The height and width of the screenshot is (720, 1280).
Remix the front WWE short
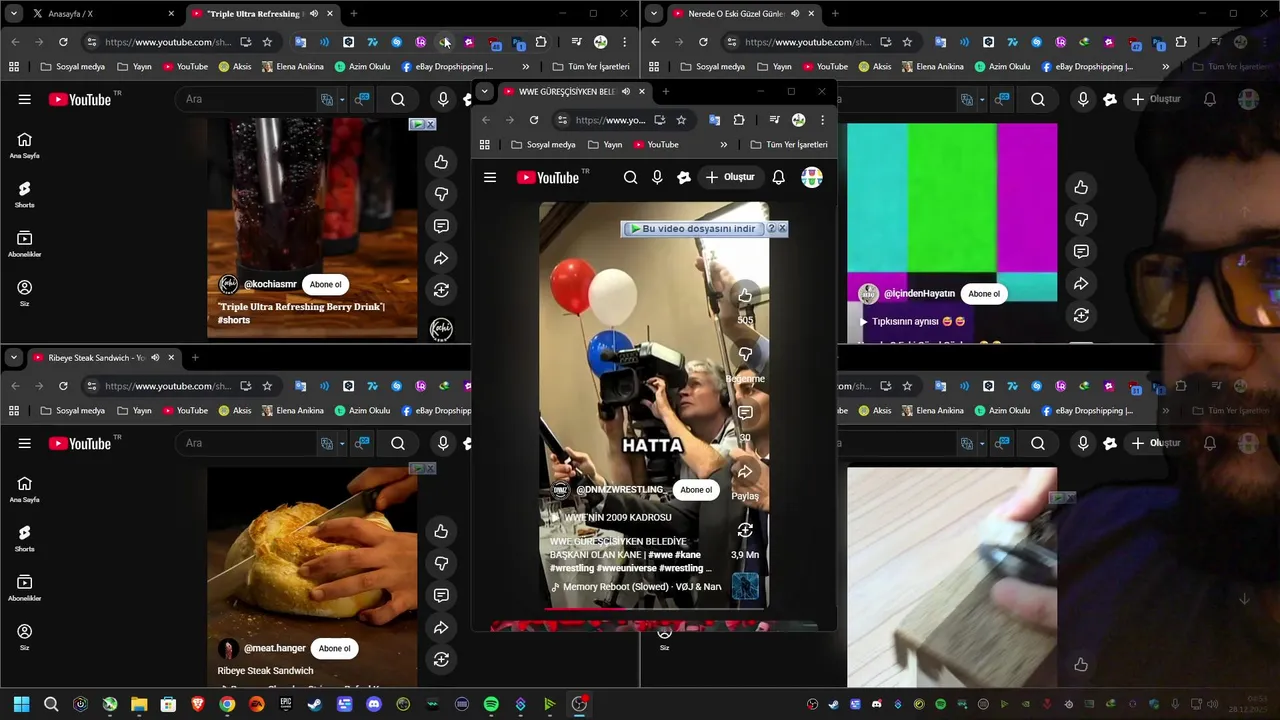click(x=745, y=530)
